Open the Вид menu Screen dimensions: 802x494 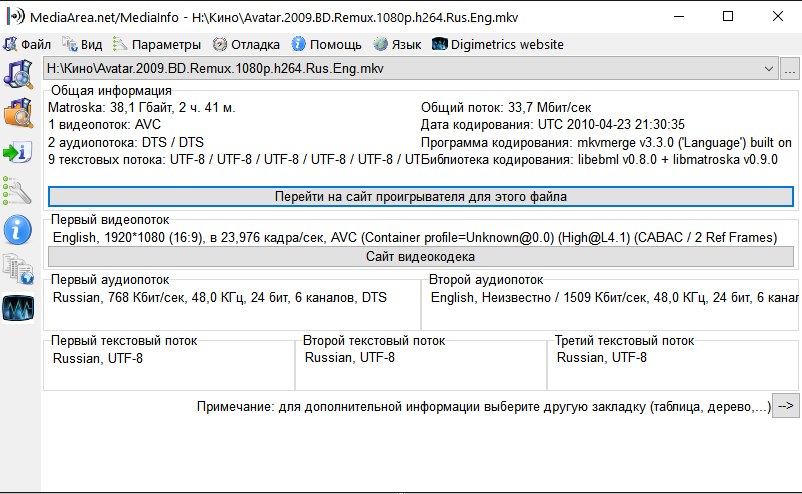tap(82, 44)
